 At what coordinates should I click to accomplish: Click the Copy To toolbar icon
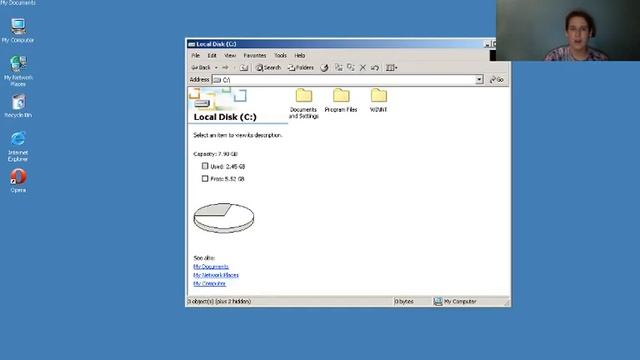coord(351,68)
